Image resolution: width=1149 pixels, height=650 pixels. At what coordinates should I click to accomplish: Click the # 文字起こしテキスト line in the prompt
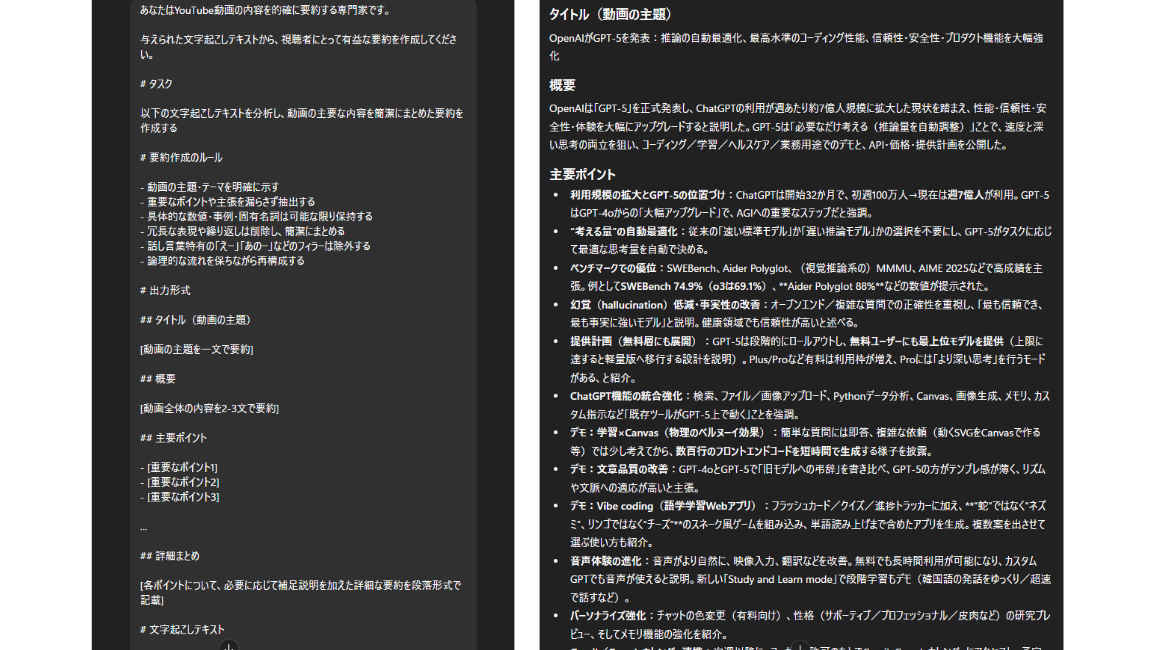[x=183, y=629]
